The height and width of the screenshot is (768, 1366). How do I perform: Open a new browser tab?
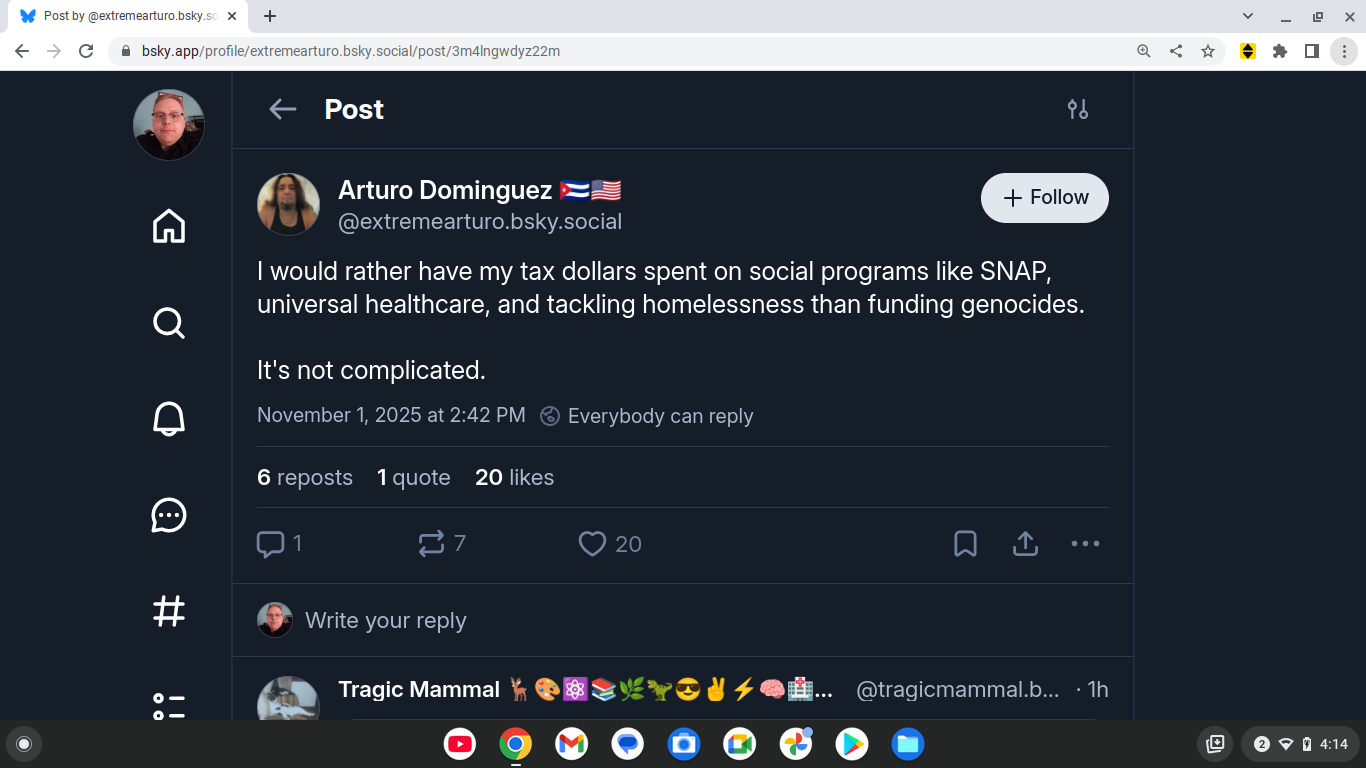[270, 16]
